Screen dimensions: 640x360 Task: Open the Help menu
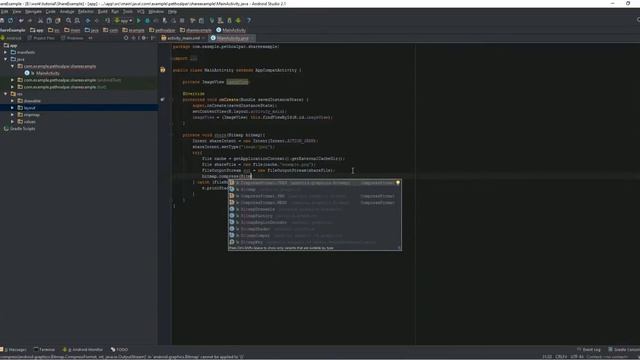pyautogui.click(x=172, y=12)
